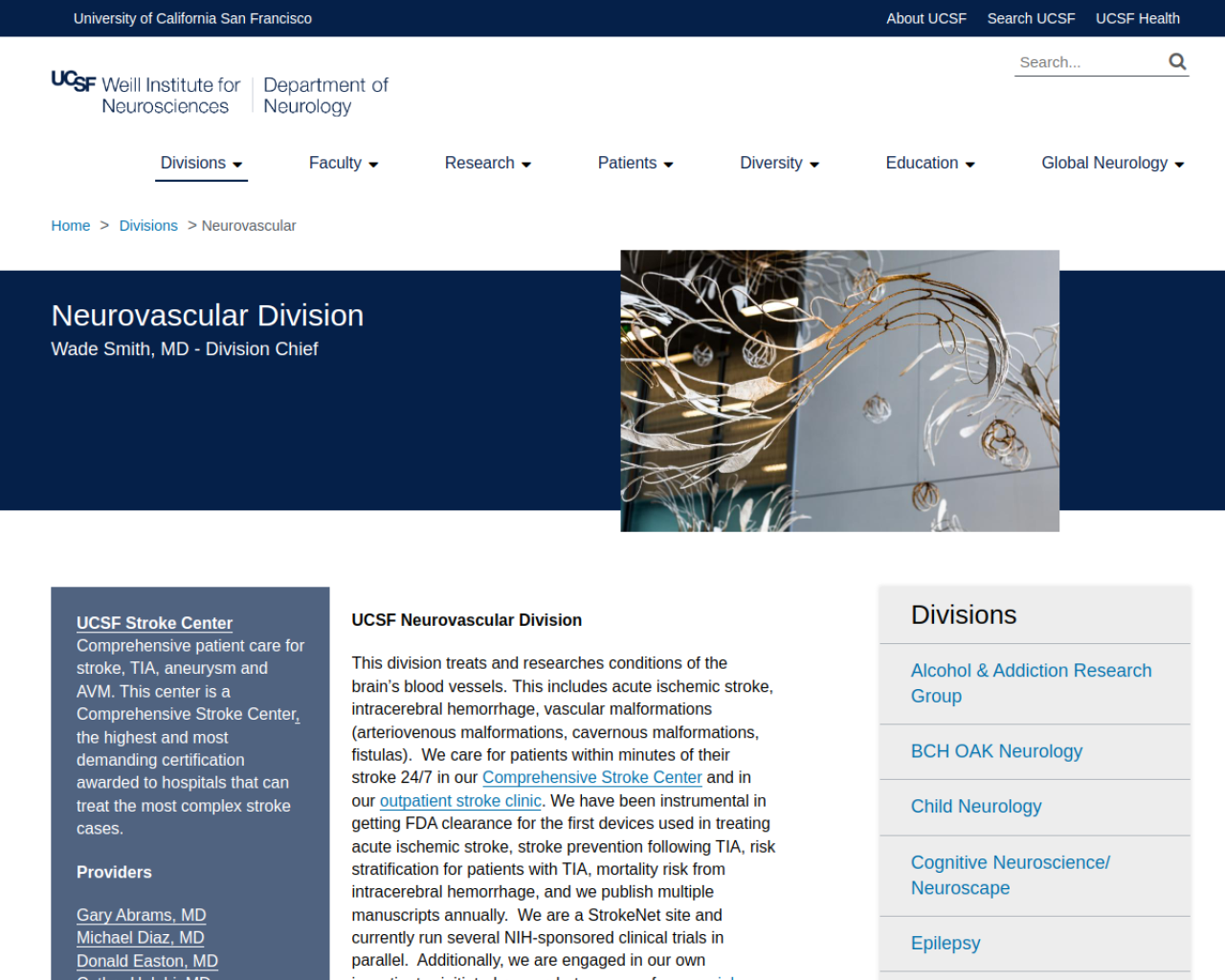Click University of California San Francisco link

pos(192,18)
